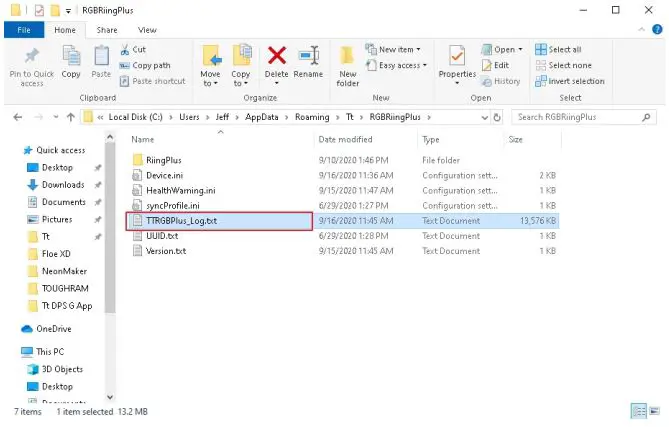Create a New folder from the ribbon
669x427 pixels.
click(x=347, y=66)
